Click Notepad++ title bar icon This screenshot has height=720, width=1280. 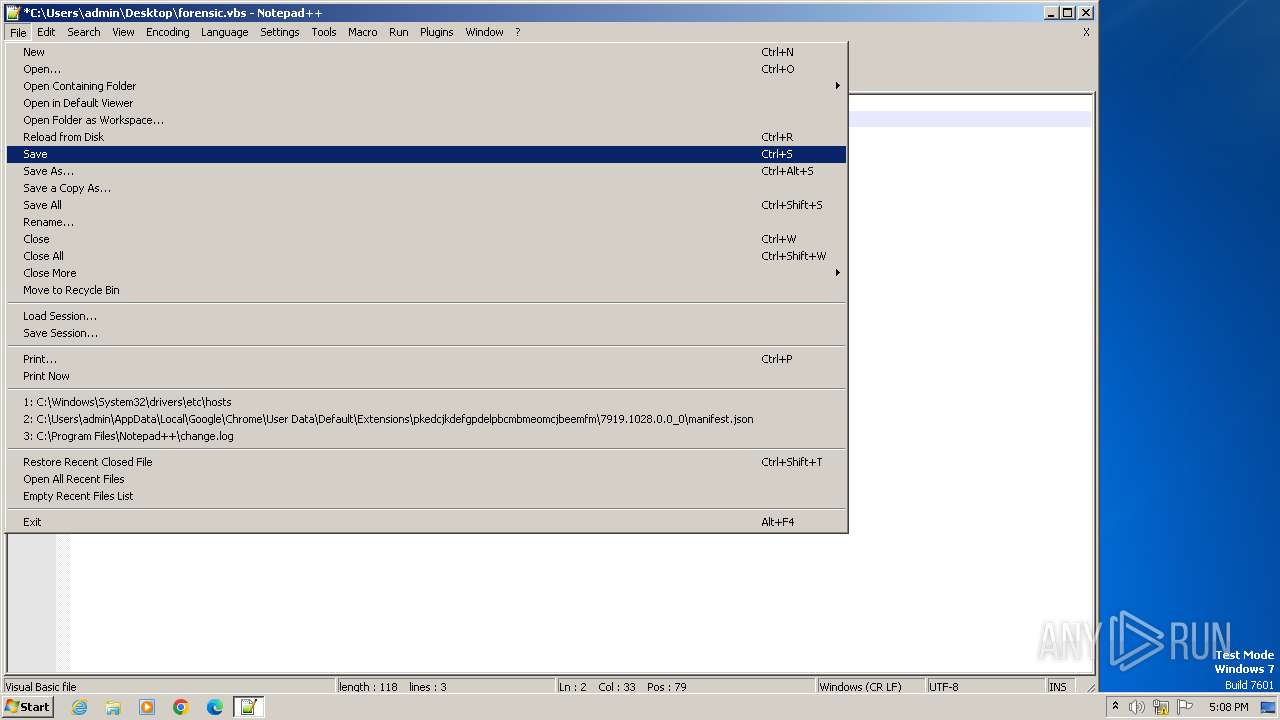tap(13, 13)
